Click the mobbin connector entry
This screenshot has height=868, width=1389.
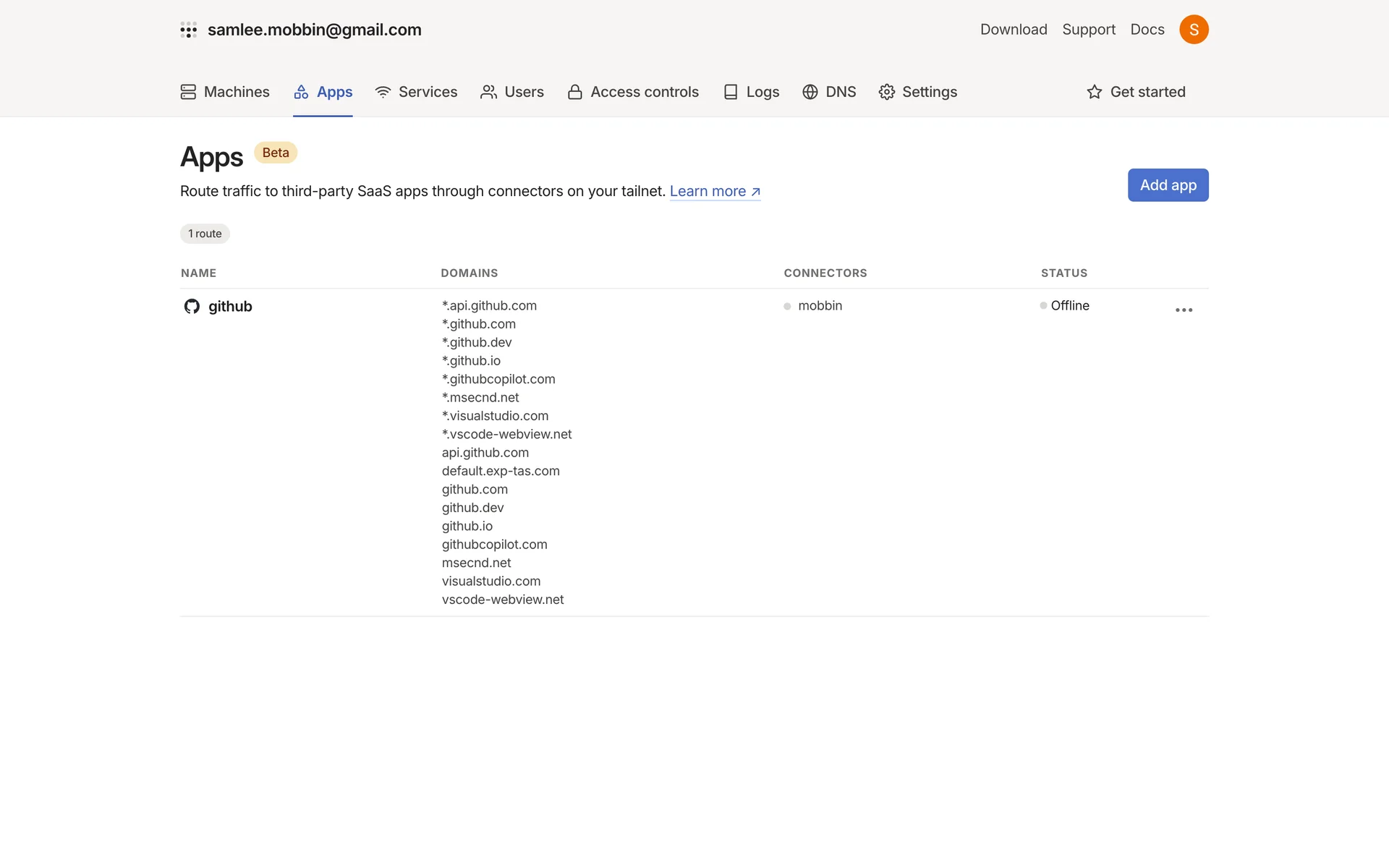[820, 305]
